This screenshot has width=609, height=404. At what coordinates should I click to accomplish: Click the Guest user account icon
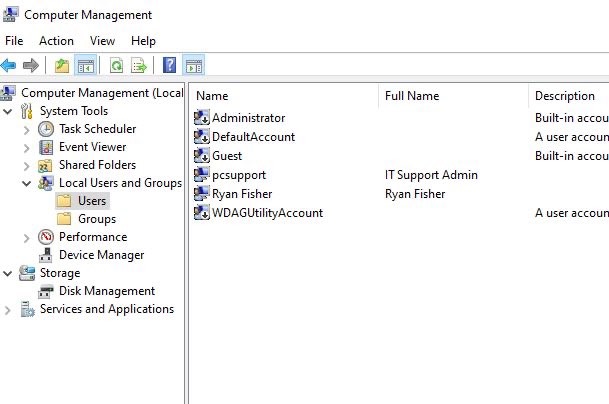202,156
